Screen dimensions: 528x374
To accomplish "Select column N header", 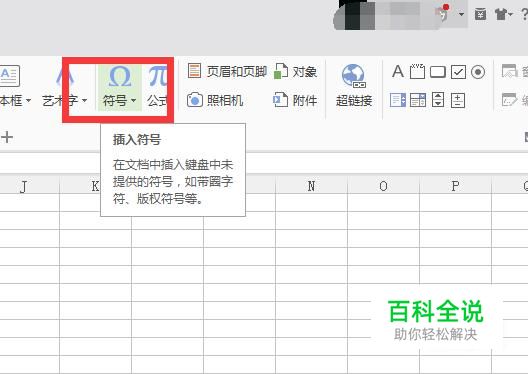I will click(x=311, y=186).
